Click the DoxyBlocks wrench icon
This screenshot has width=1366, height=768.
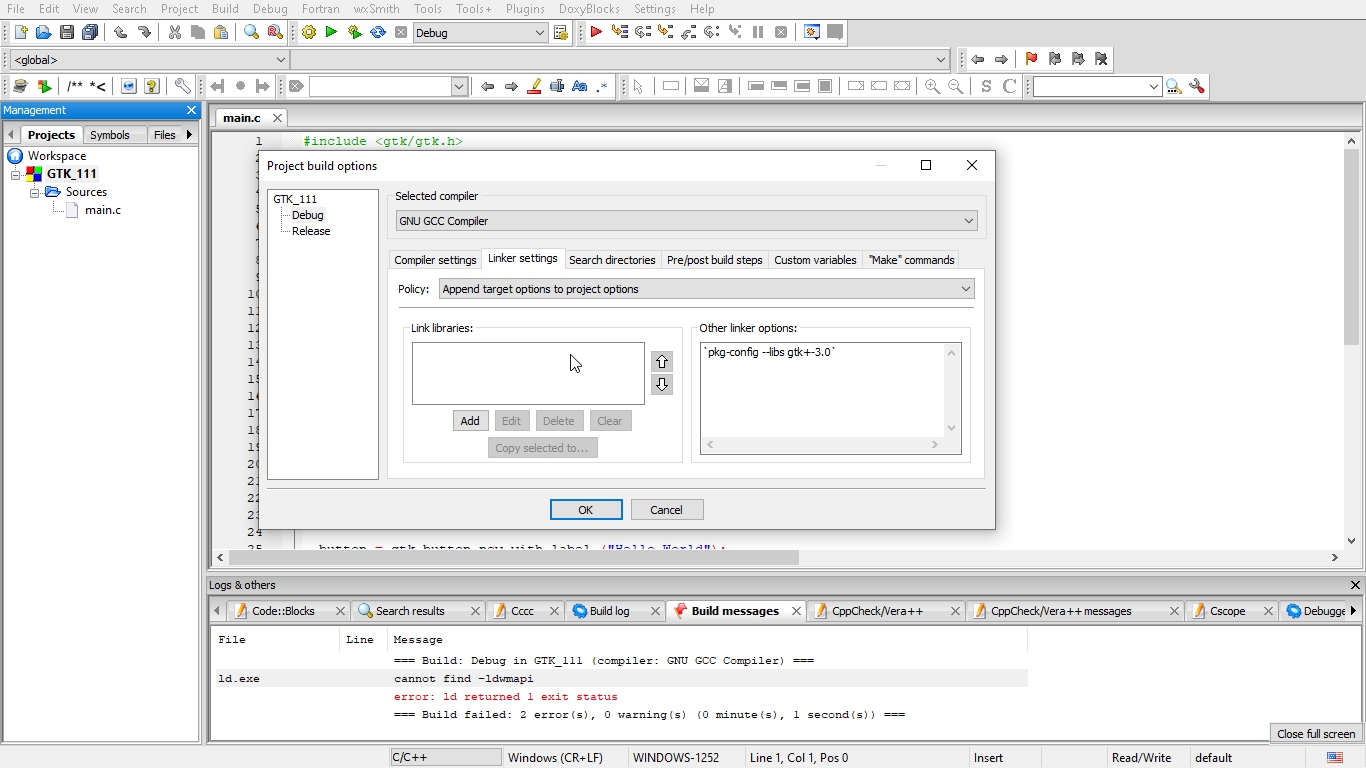(x=182, y=87)
